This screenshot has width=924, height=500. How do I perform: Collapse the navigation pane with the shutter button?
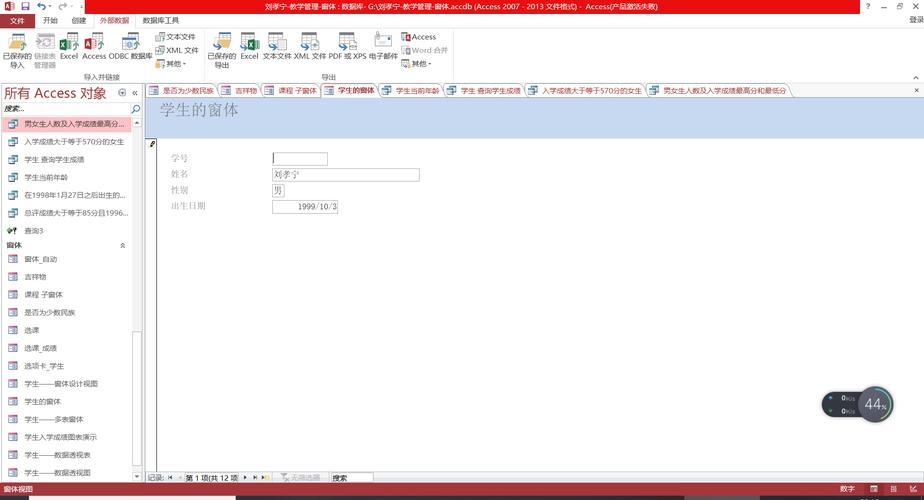pos(135,93)
